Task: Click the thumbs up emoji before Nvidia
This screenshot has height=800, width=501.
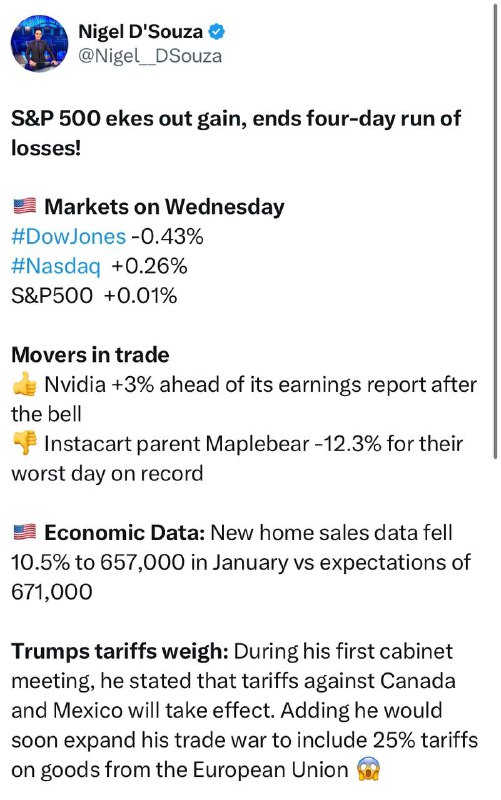Action: coord(24,384)
